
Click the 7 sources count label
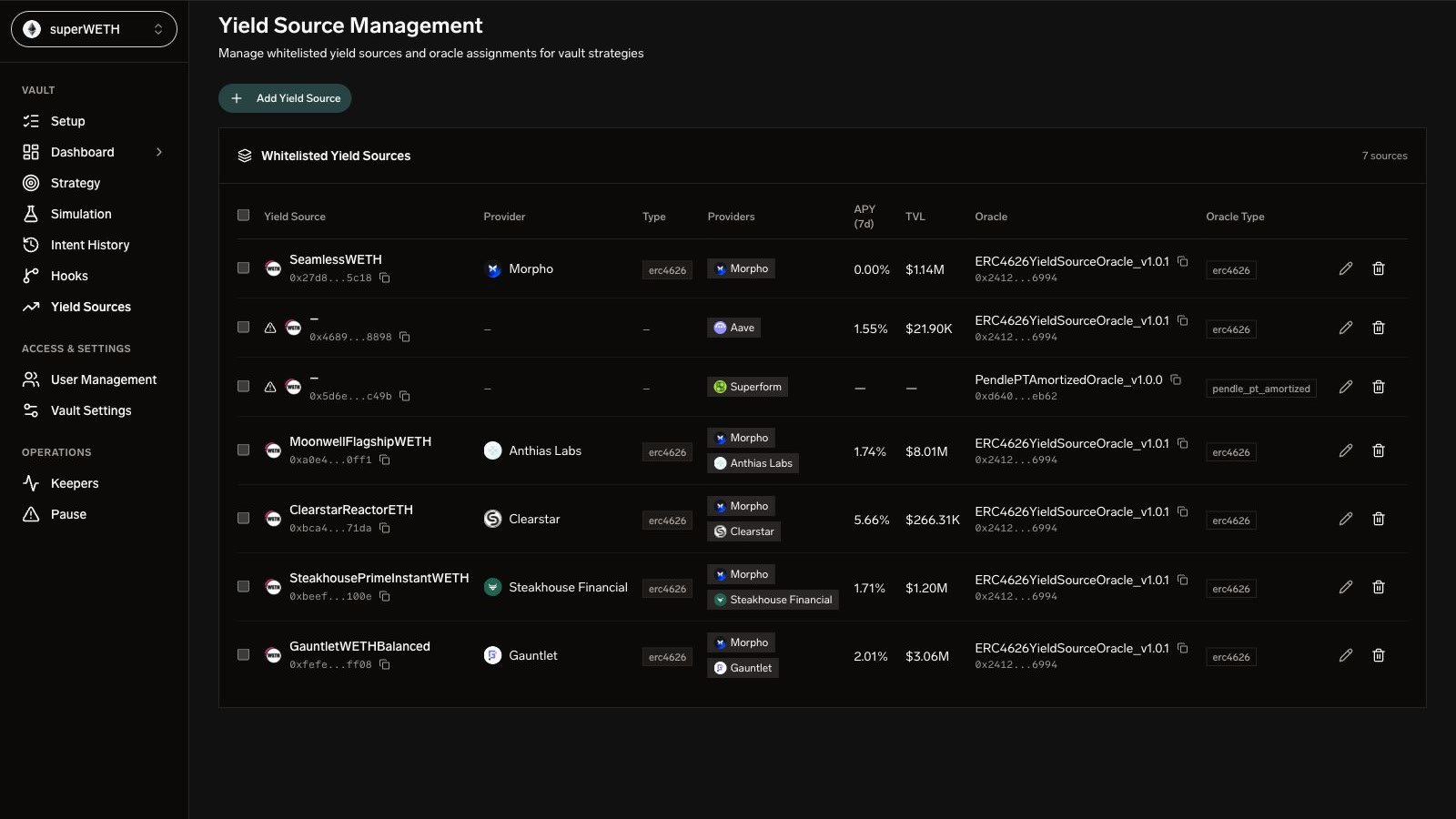click(x=1384, y=156)
